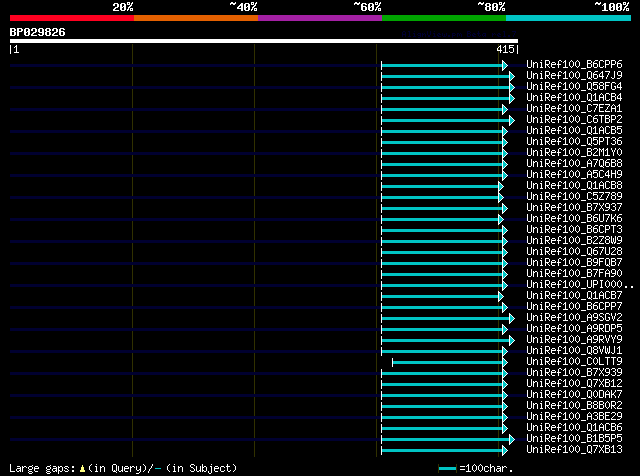Click UniRef100_Q7XB13 label
This screenshot has height=476, width=640.
574,450
